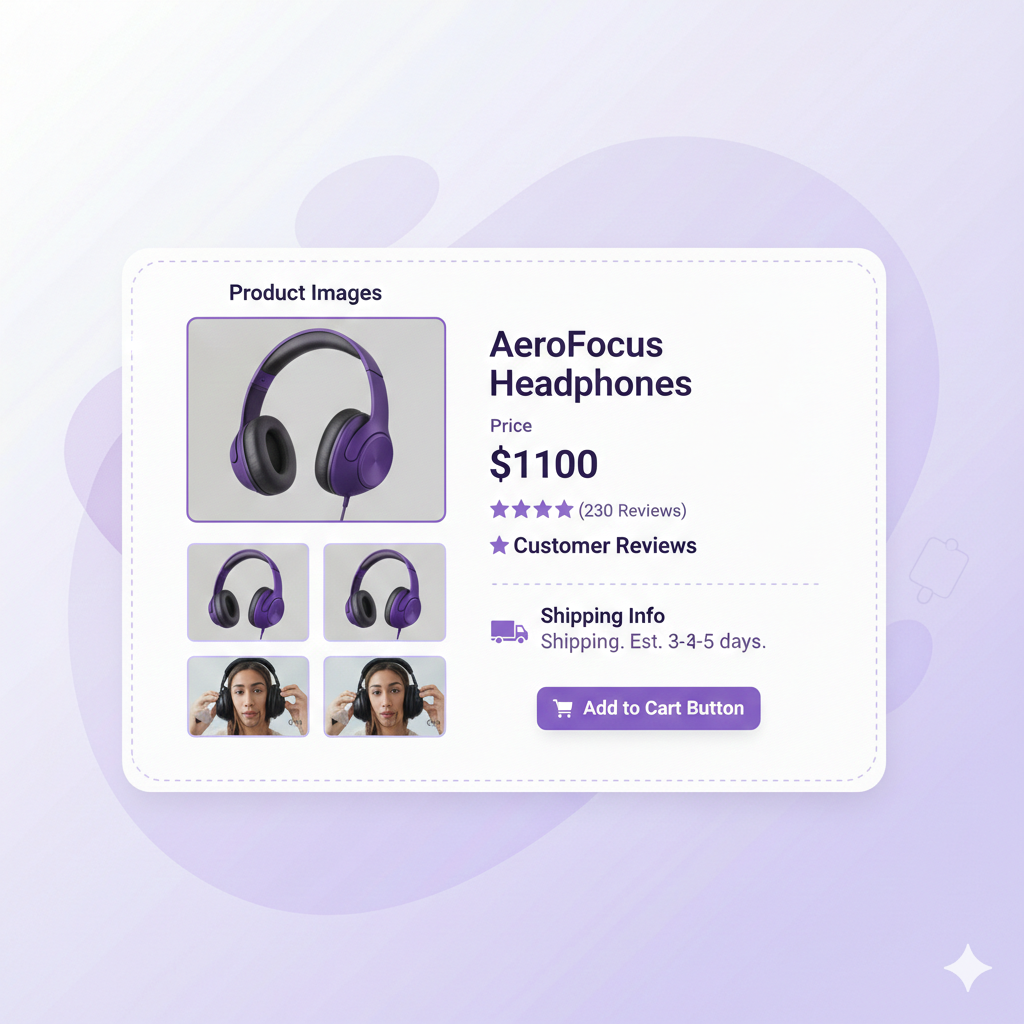Screen dimensions: 1024x1024
Task: Click the large main headphones image
Action: pyautogui.click(x=316, y=420)
